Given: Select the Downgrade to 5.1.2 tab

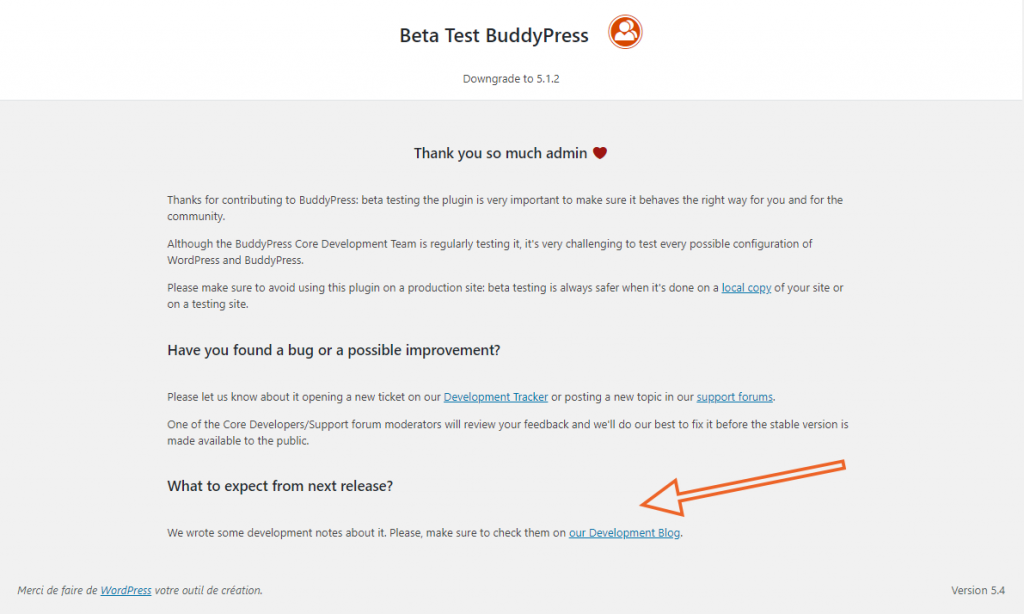Looking at the screenshot, I should [x=511, y=78].
